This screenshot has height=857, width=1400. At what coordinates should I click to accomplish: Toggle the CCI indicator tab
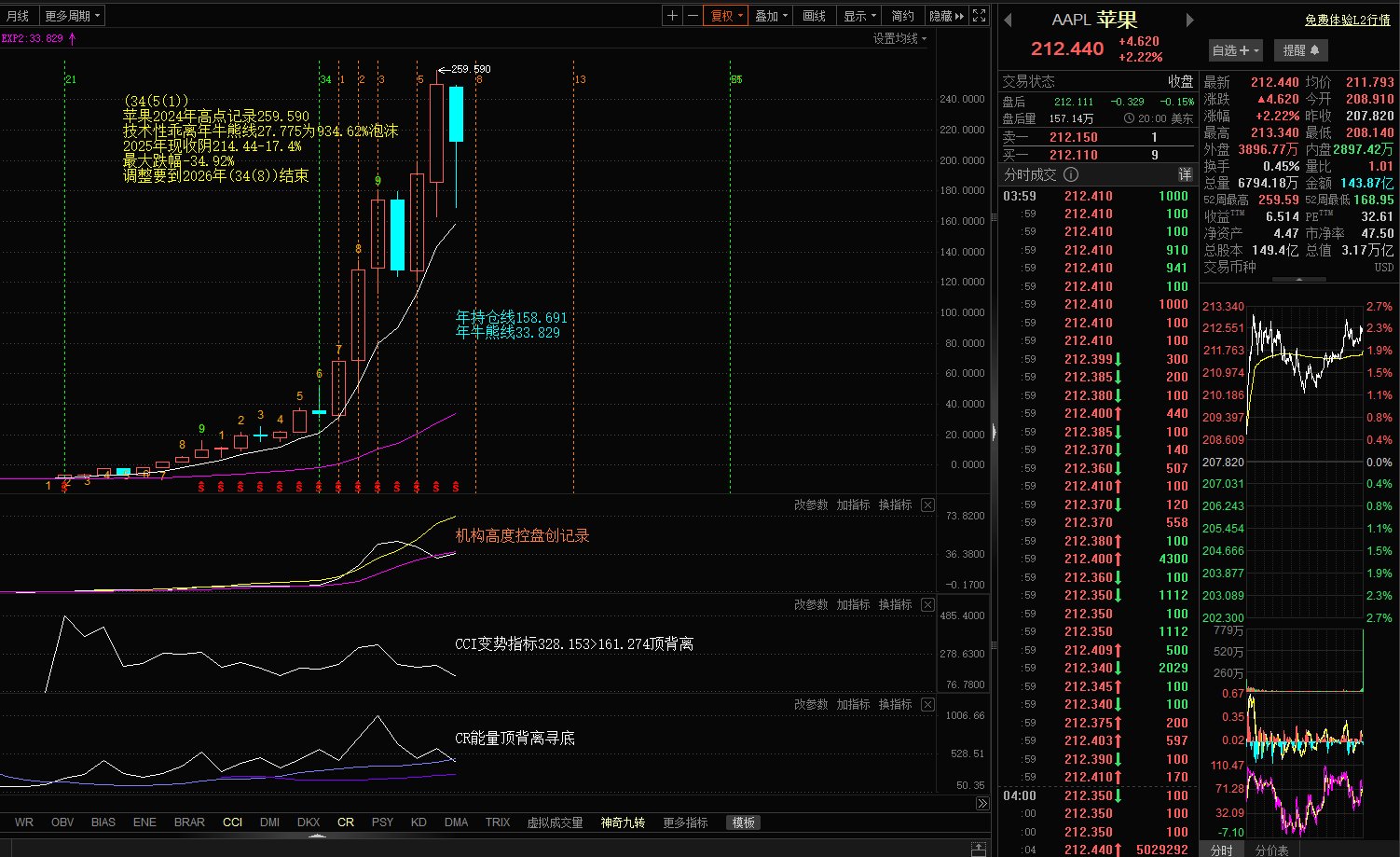(x=232, y=822)
